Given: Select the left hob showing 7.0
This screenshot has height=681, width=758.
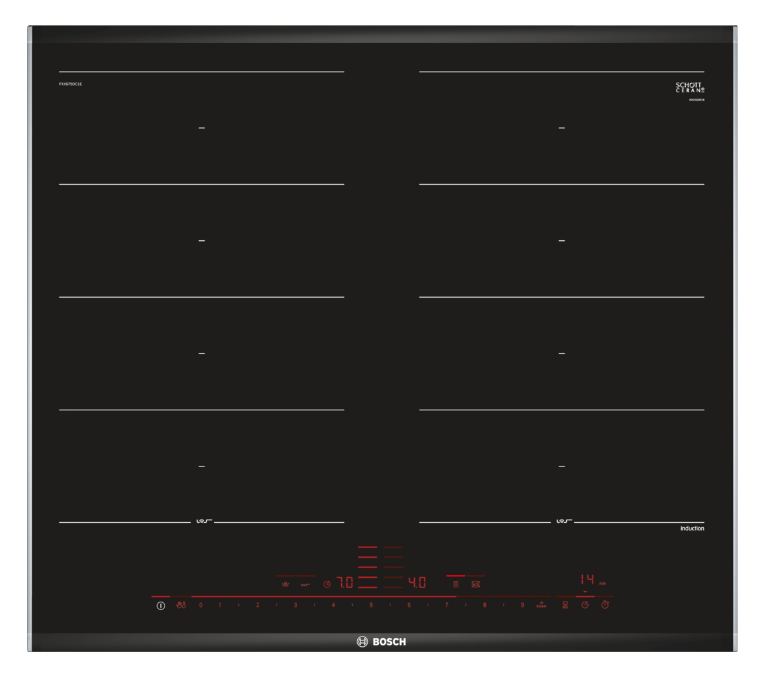Looking at the screenshot, I should pos(344,582).
